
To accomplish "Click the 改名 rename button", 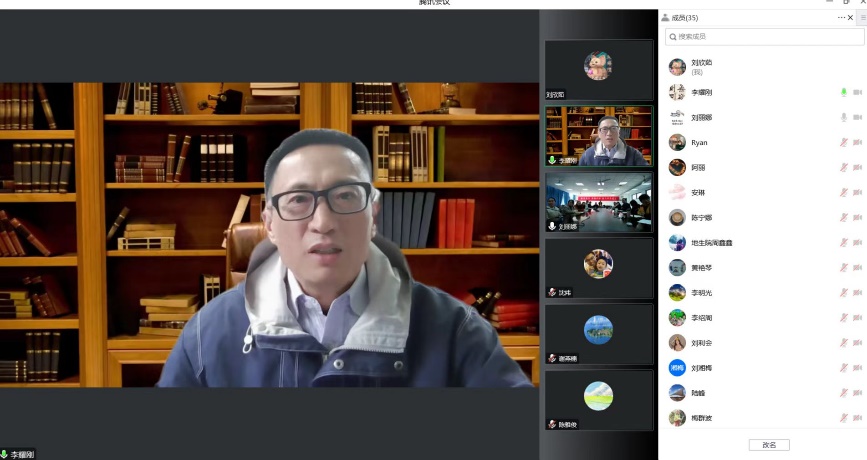I will coord(769,445).
